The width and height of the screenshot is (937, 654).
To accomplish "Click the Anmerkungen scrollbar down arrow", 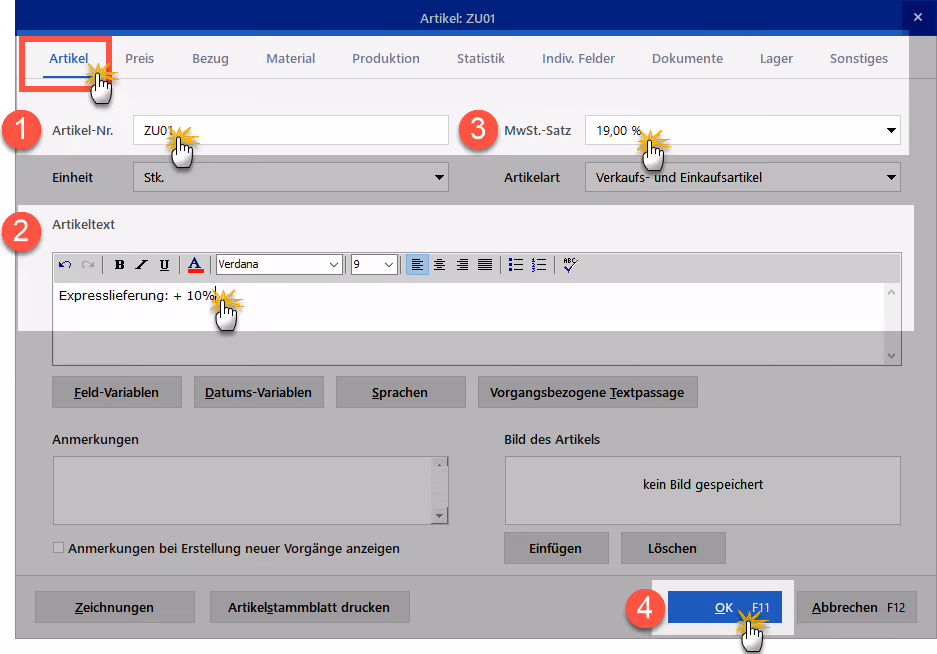I will click(439, 516).
